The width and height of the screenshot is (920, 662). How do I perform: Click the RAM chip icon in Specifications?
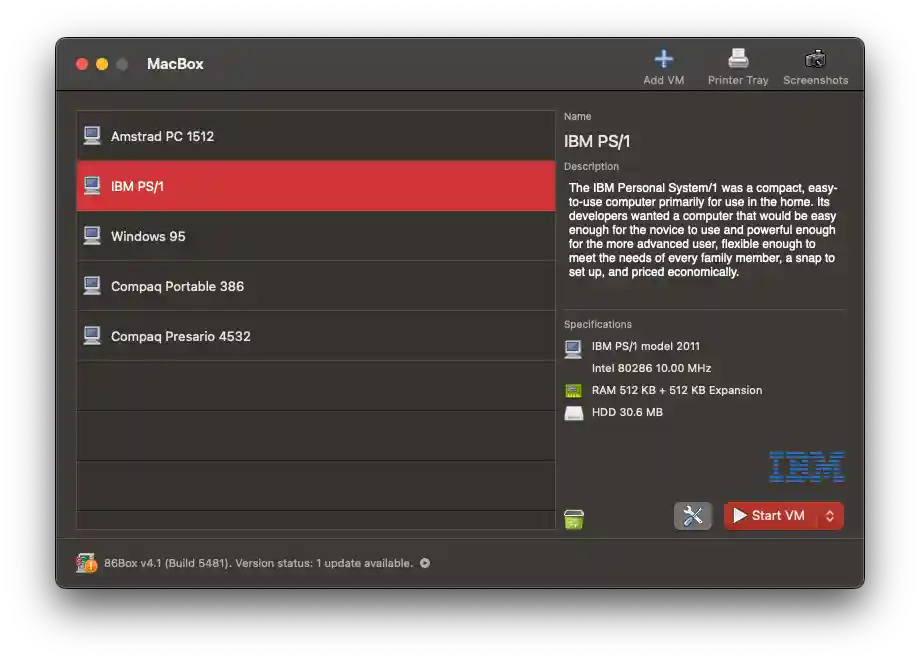point(573,390)
